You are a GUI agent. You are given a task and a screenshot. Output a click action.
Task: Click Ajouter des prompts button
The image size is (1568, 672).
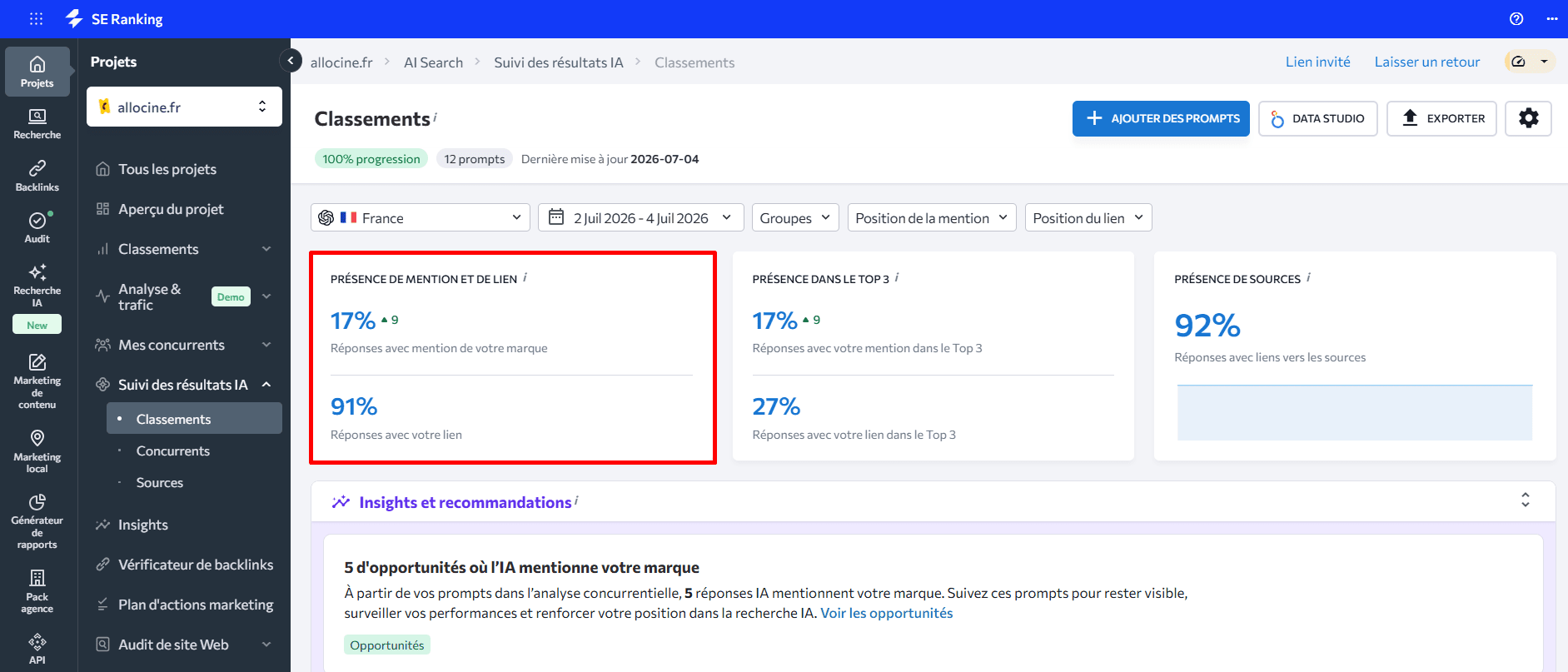pos(1161,118)
